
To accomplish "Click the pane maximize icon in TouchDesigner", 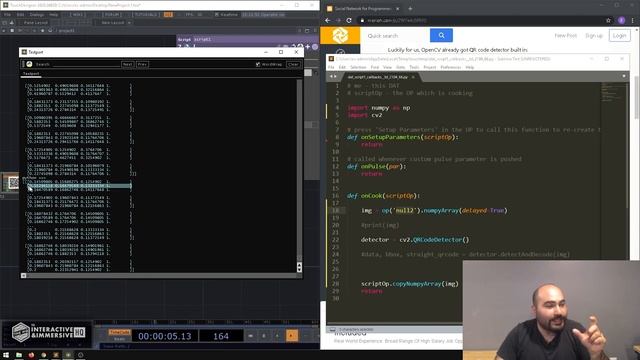I will coord(307,31).
